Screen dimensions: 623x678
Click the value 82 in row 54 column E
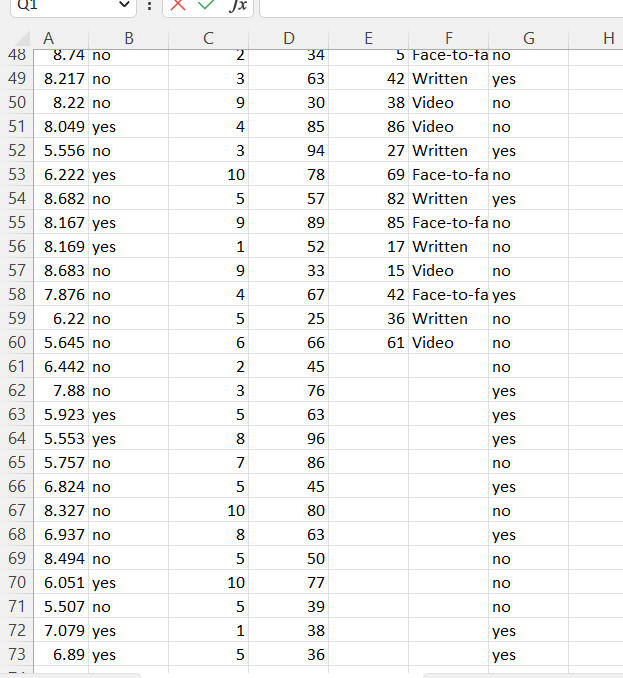pos(368,198)
